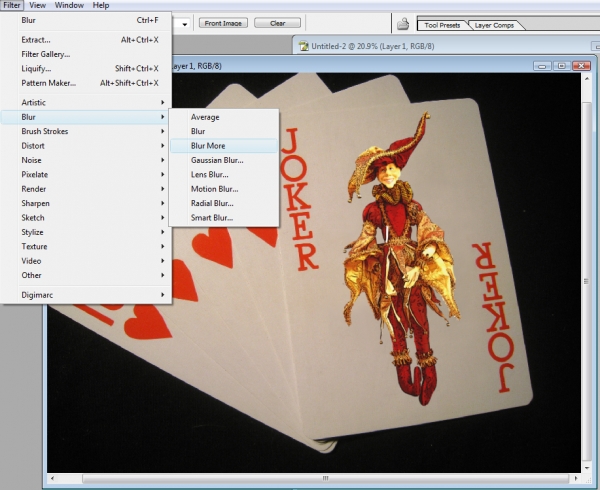Expand the Noise submenu
Screen dimensions: 600x490
tap(86, 160)
